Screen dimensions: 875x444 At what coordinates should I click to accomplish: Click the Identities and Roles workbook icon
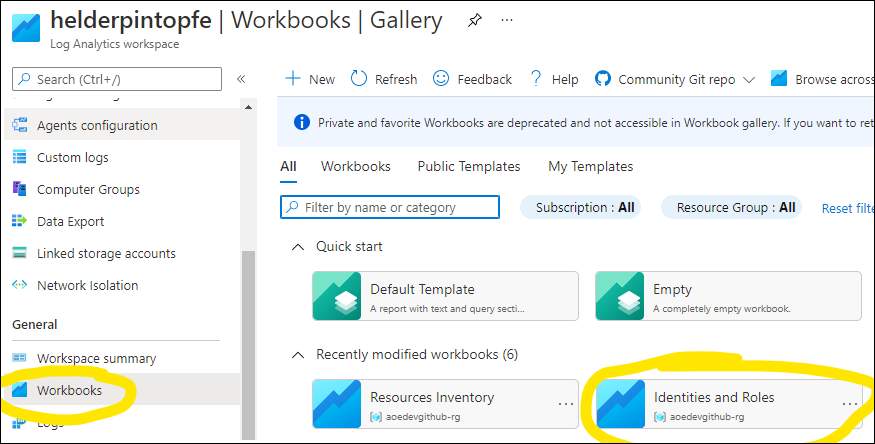(620, 404)
